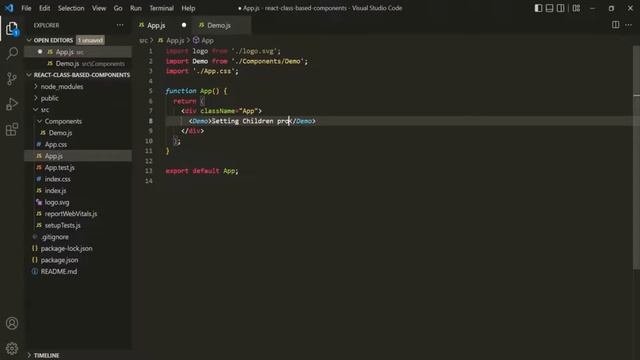640x360 pixels.
Task: Click the App function breadcrumb symbol
Action: click(x=207, y=40)
